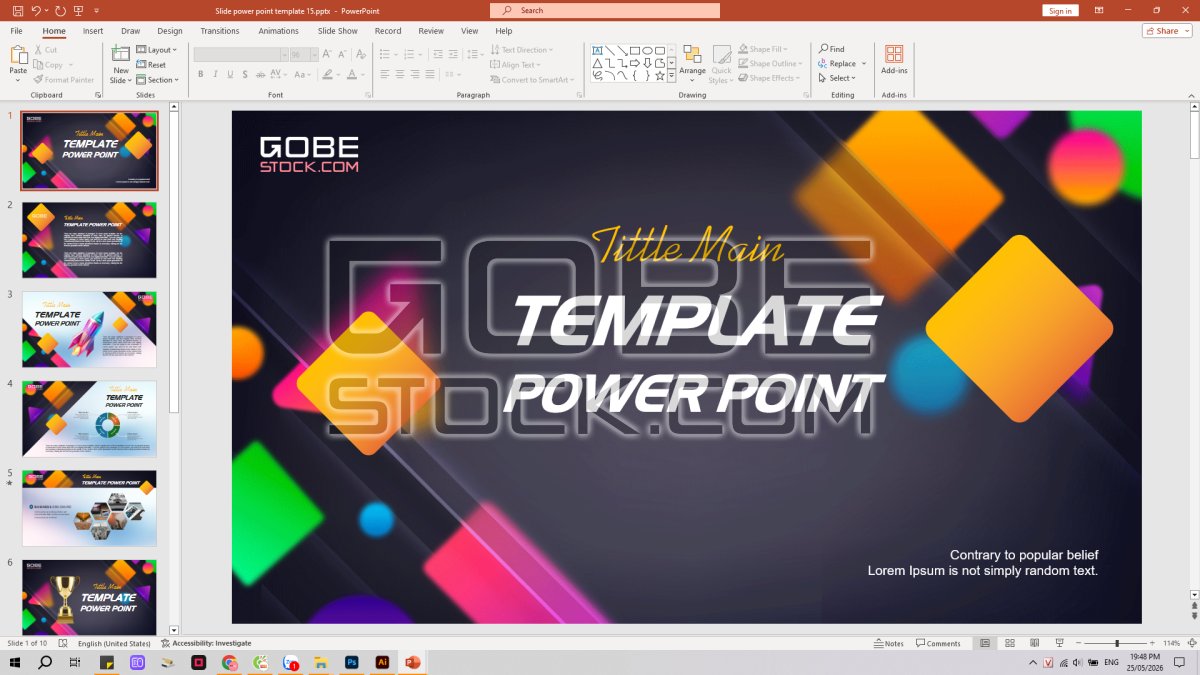The image size is (1200, 675).
Task: Click the zoom out minus button
Action: tap(1076, 643)
